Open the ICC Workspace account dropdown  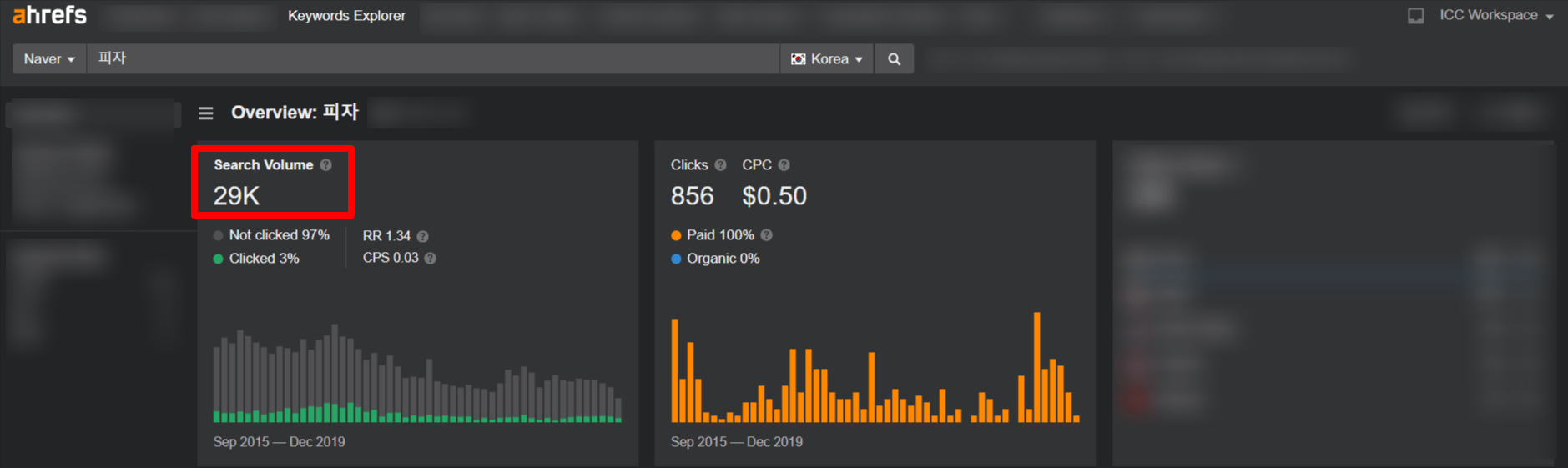click(x=1495, y=16)
